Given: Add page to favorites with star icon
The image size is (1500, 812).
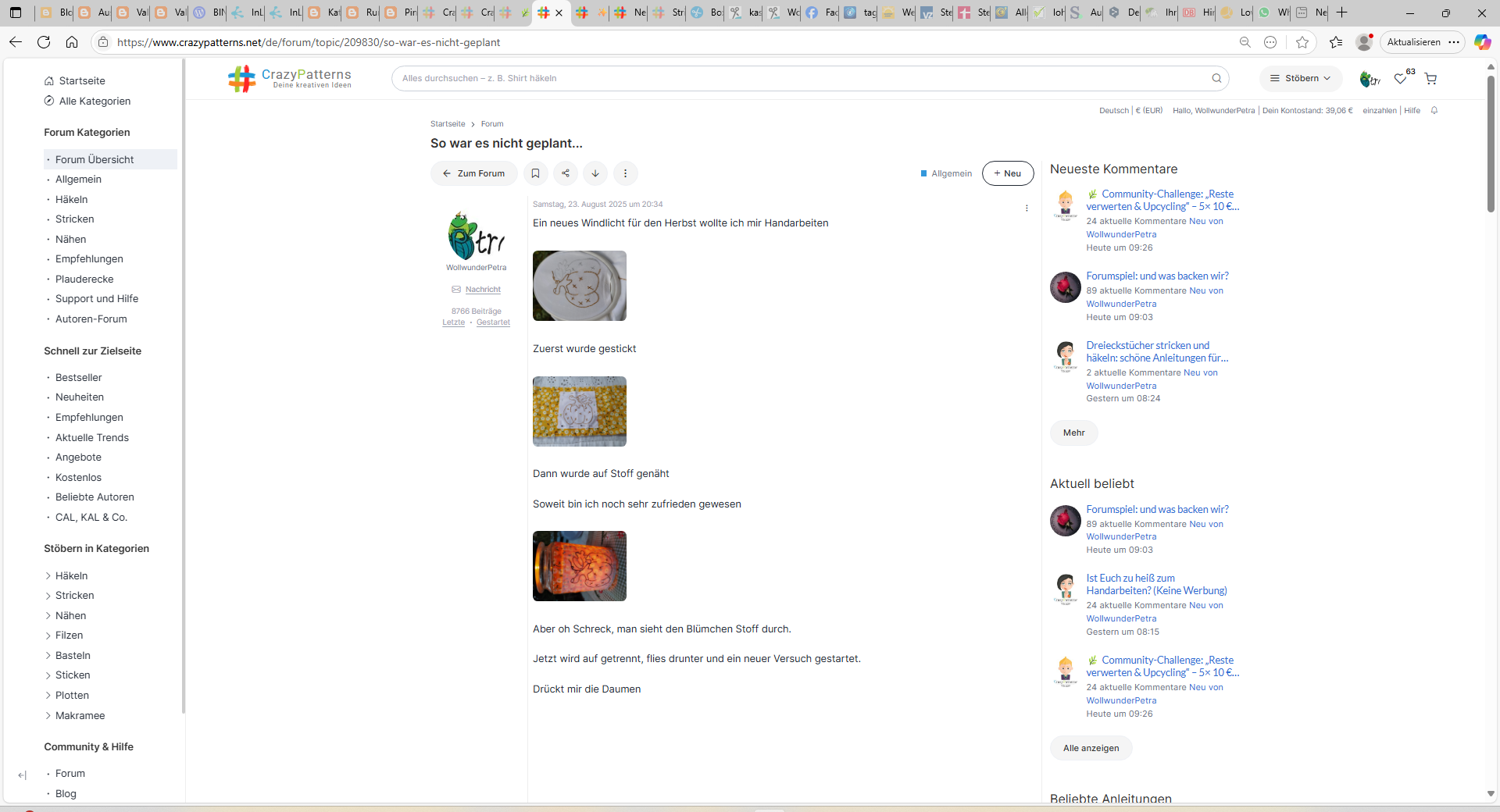Looking at the screenshot, I should tap(1302, 42).
